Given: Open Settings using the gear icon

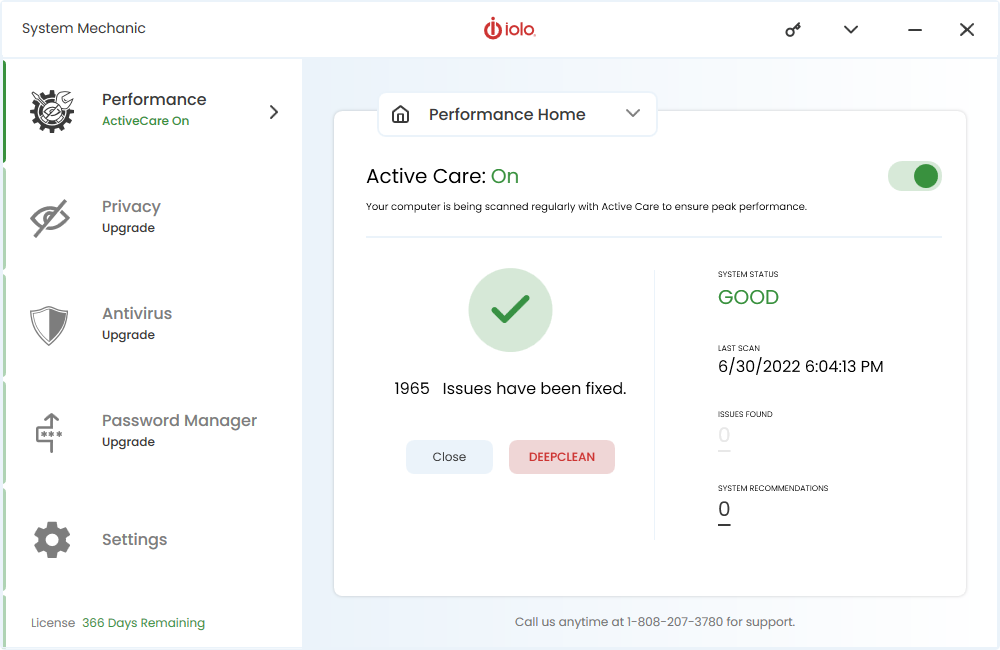Looking at the screenshot, I should [x=52, y=540].
